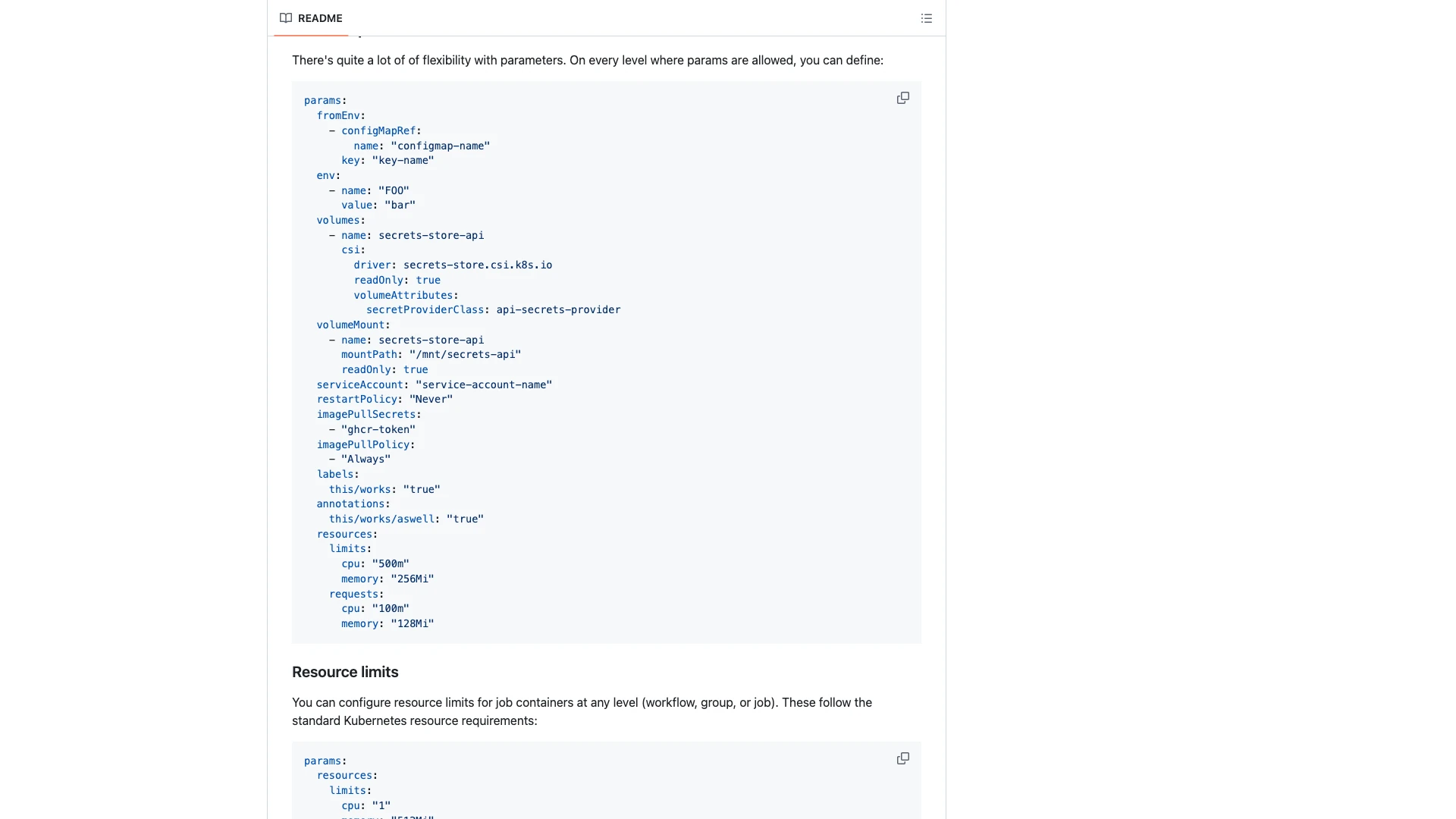1456x819 pixels.
Task: Click the volumeMount key in YAML
Action: click(x=350, y=325)
